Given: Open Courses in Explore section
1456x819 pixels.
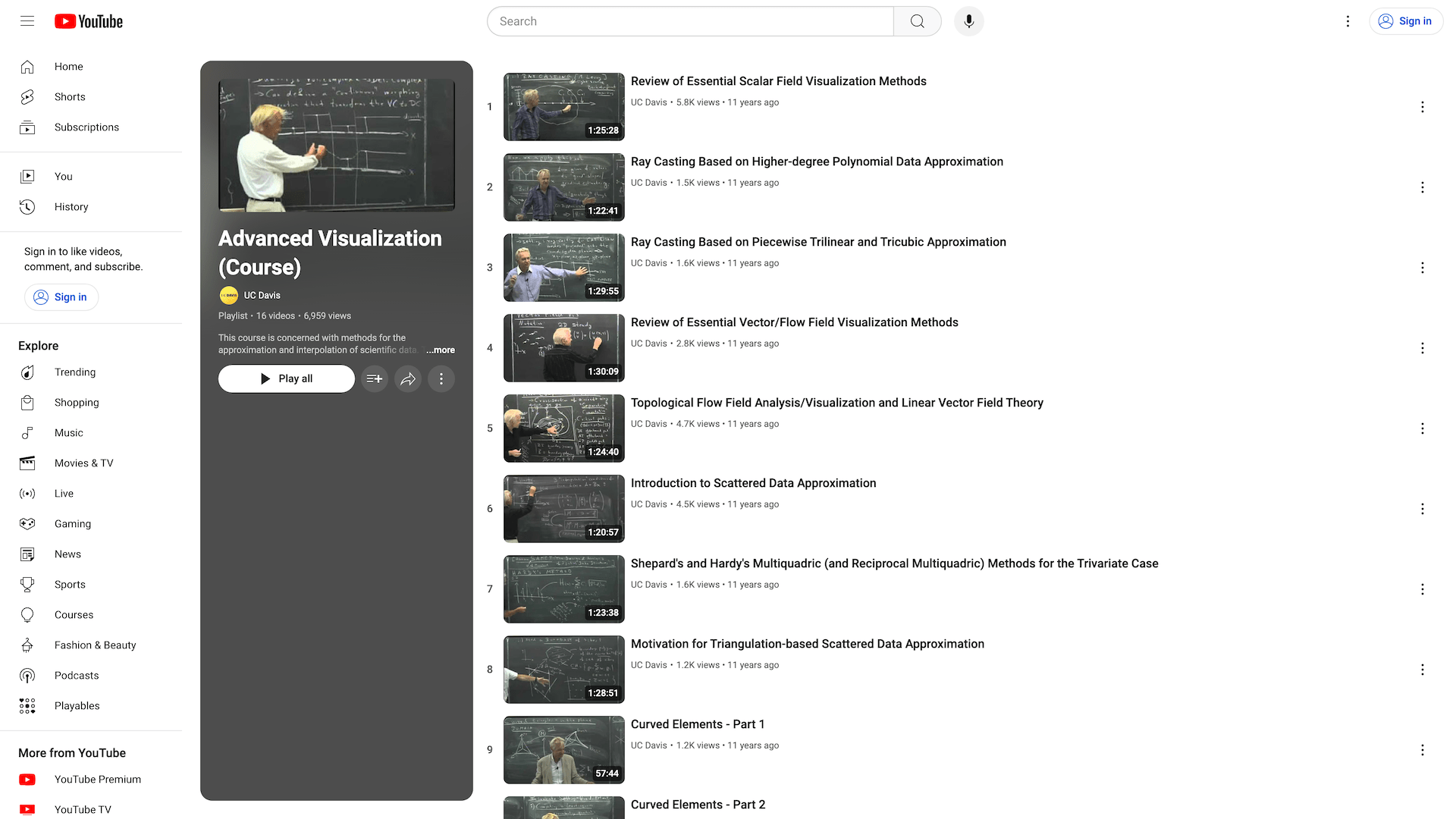Looking at the screenshot, I should tap(74, 615).
